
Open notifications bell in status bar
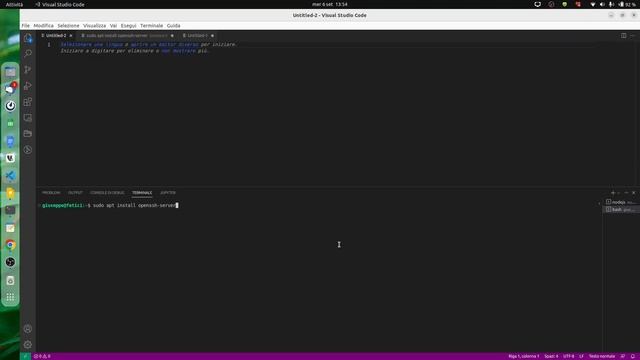point(633,356)
